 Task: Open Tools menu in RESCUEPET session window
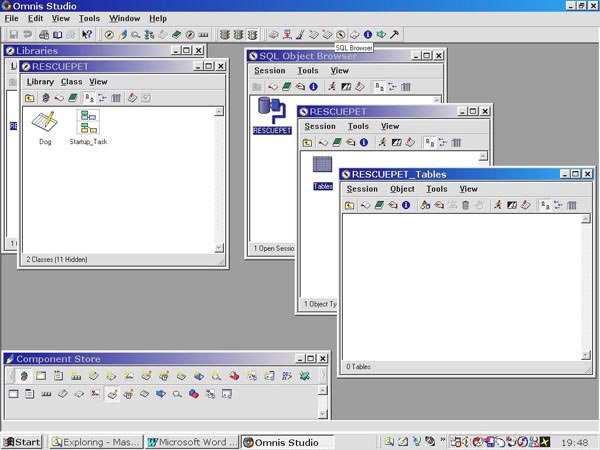point(358,126)
